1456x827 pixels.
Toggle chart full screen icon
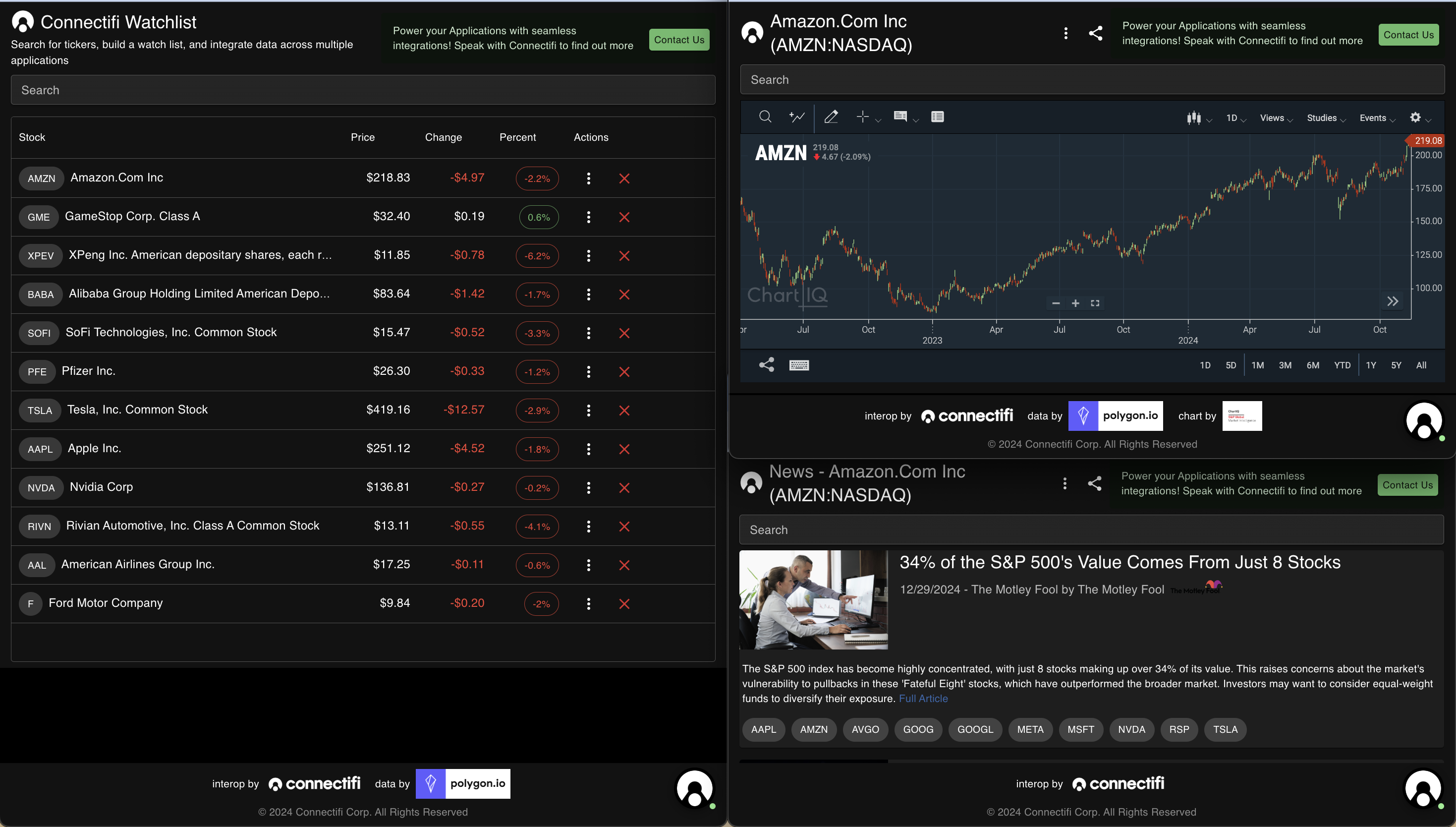pos(1095,303)
